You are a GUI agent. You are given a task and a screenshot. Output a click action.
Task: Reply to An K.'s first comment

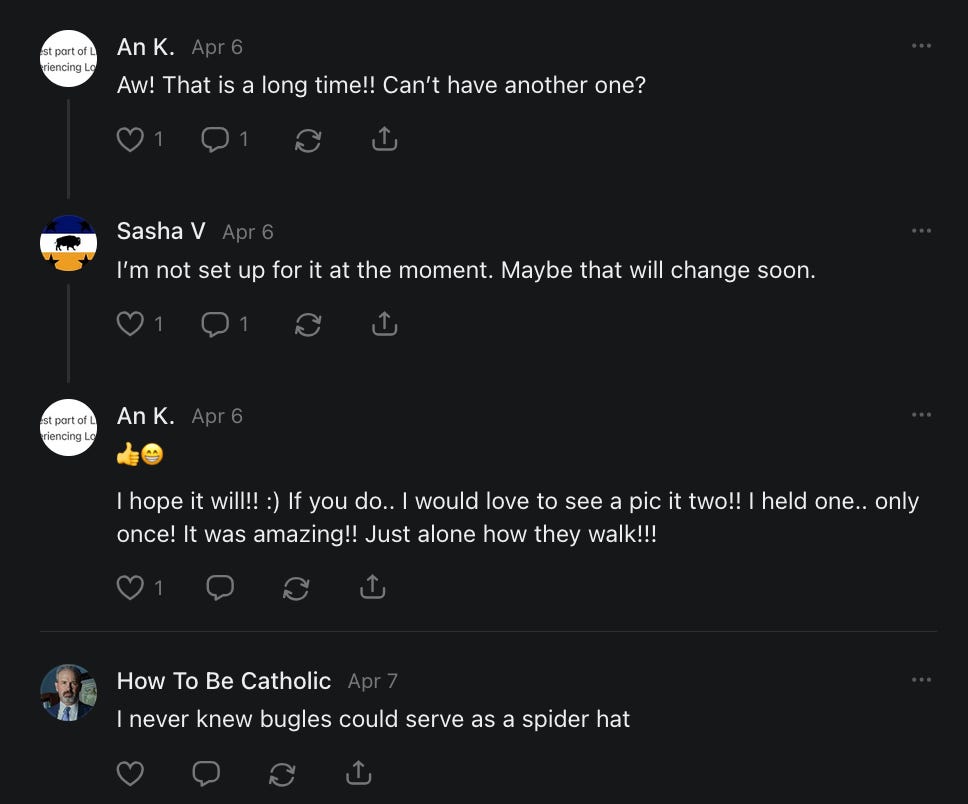[x=215, y=140]
